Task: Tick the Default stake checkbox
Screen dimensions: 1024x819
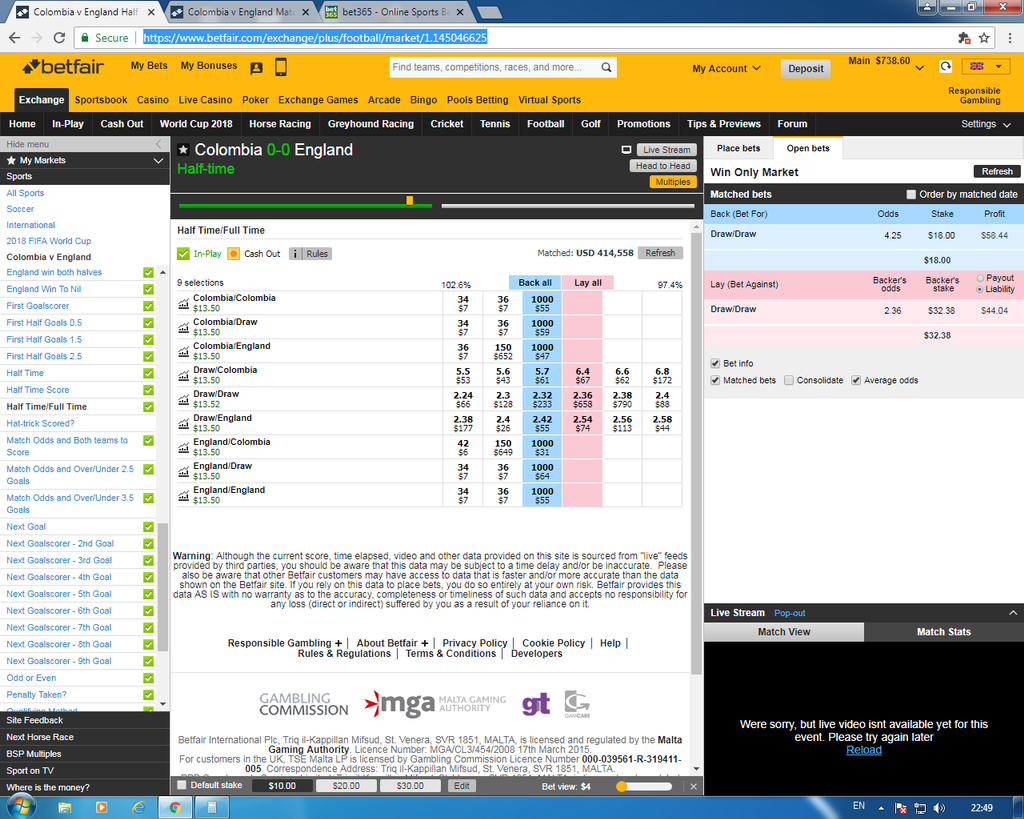Action: (x=182, y=785)
